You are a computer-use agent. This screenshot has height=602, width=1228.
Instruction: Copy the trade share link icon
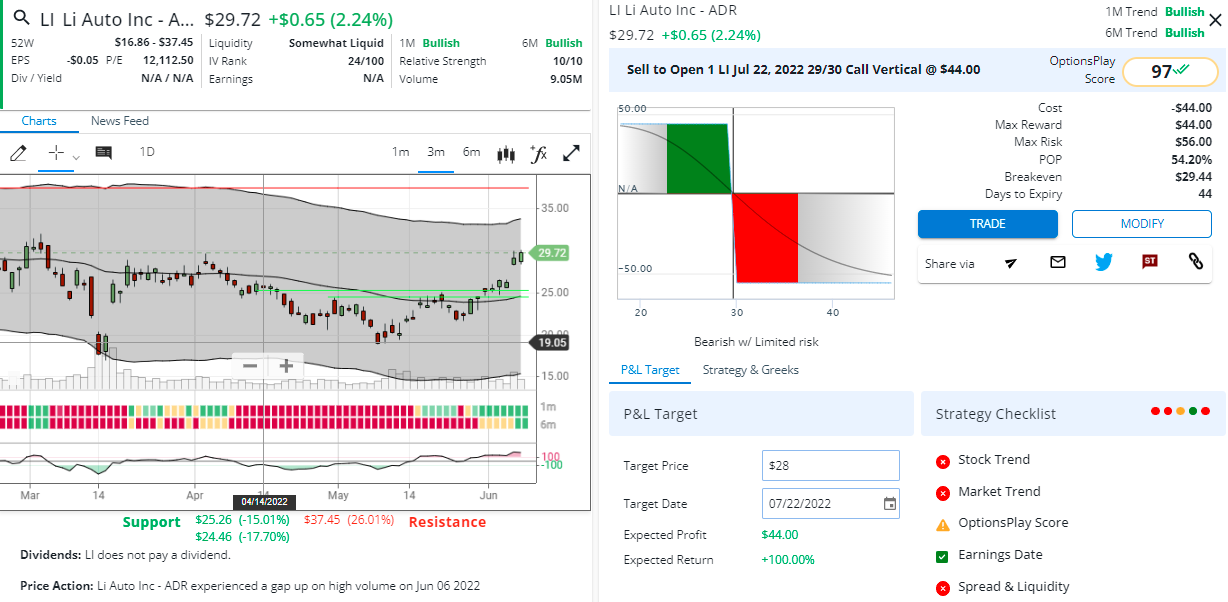click(1195, 262)
